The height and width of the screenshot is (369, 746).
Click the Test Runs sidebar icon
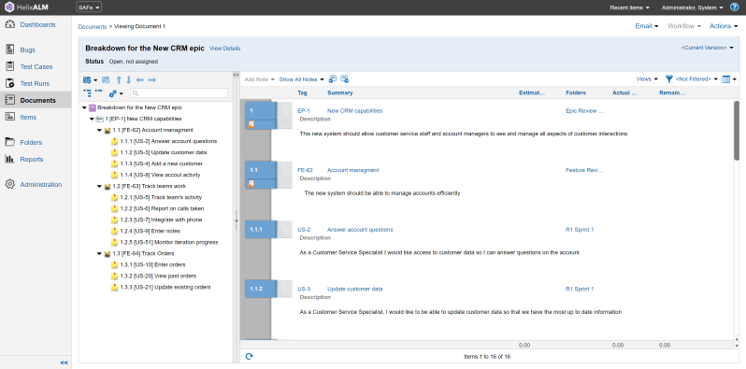point(10,83)
